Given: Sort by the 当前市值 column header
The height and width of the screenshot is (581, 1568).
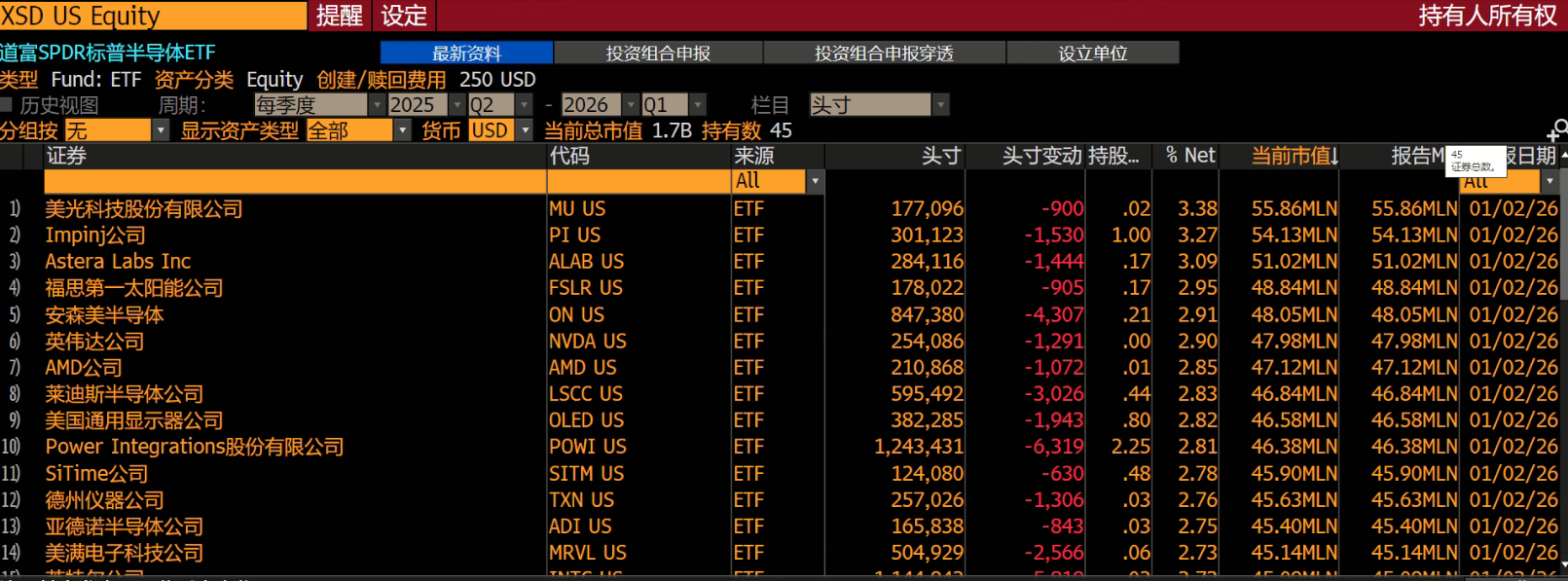Looking at the screenshot, I should [x=1295, y=156].
